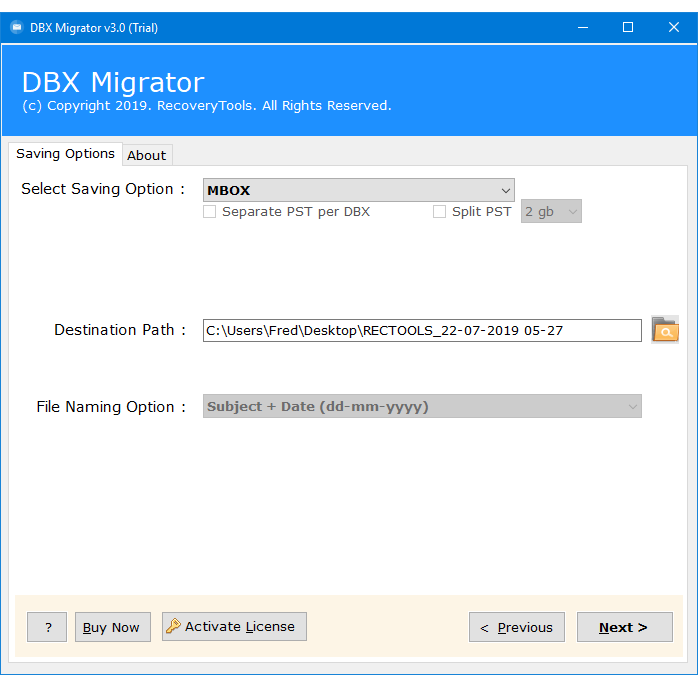Go back with the Previous button

point(517,627)
